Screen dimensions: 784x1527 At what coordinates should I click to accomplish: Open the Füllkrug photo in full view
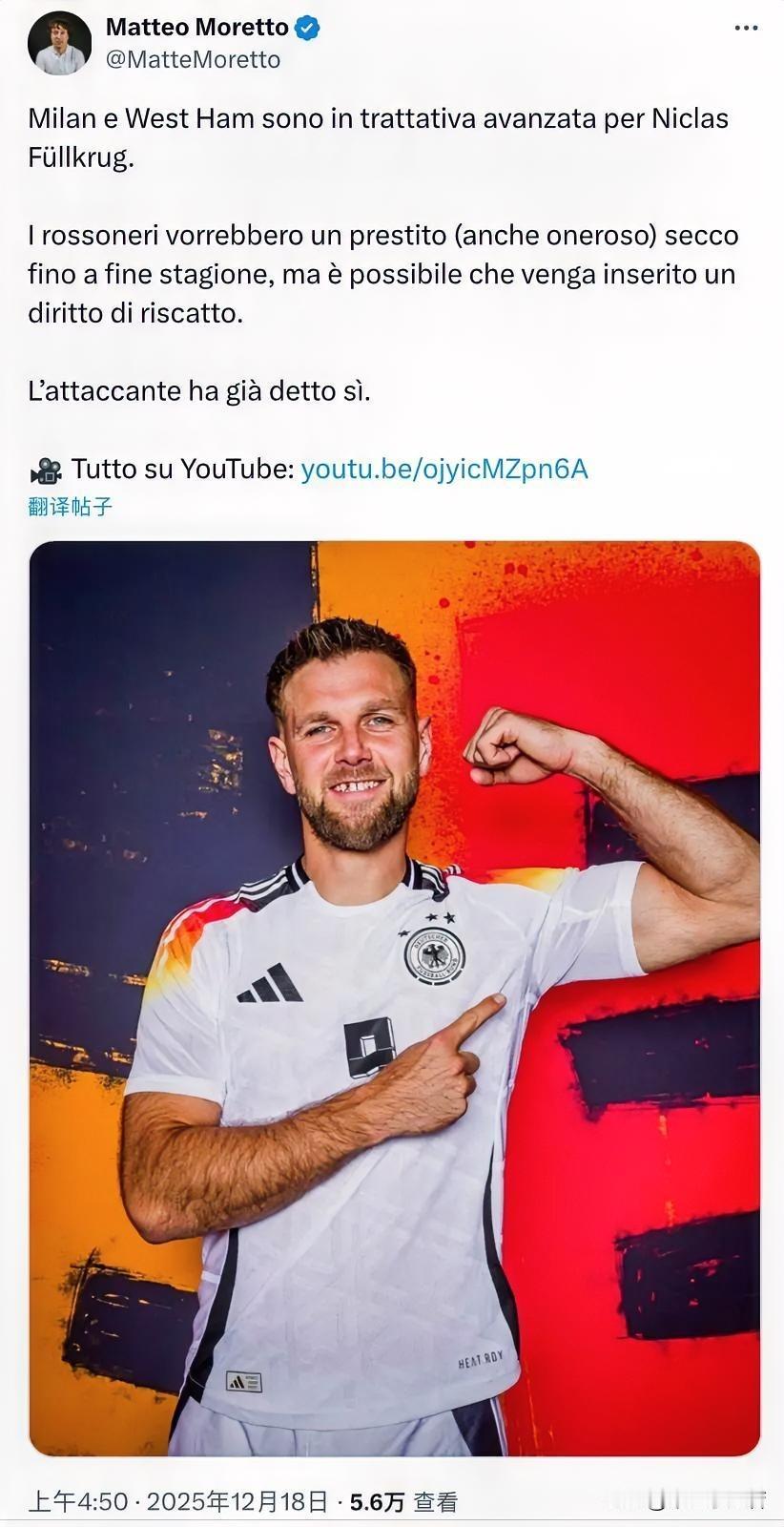(395, 998)
